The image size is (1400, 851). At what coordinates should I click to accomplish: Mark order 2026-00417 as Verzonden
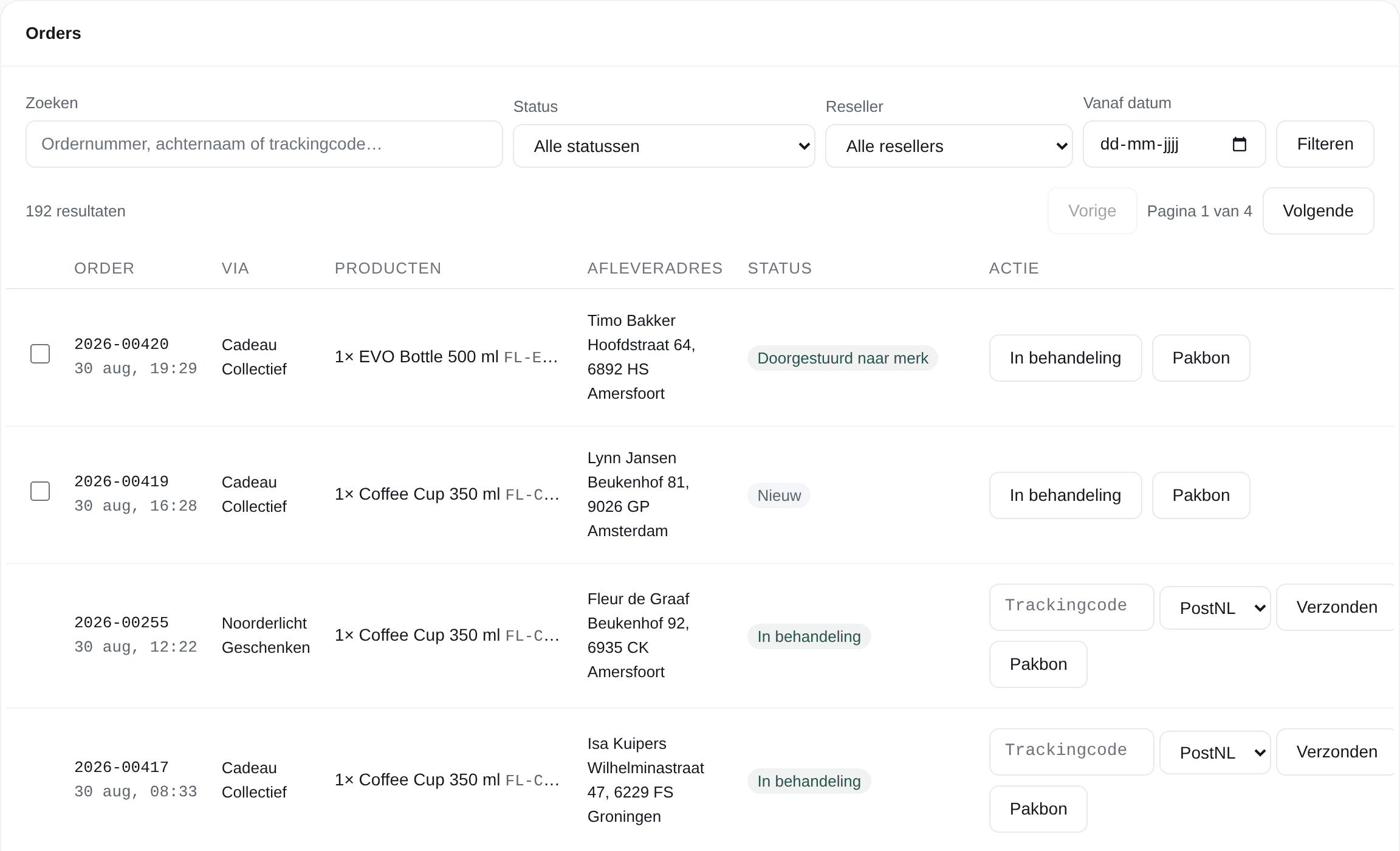tap(1336, 752)
